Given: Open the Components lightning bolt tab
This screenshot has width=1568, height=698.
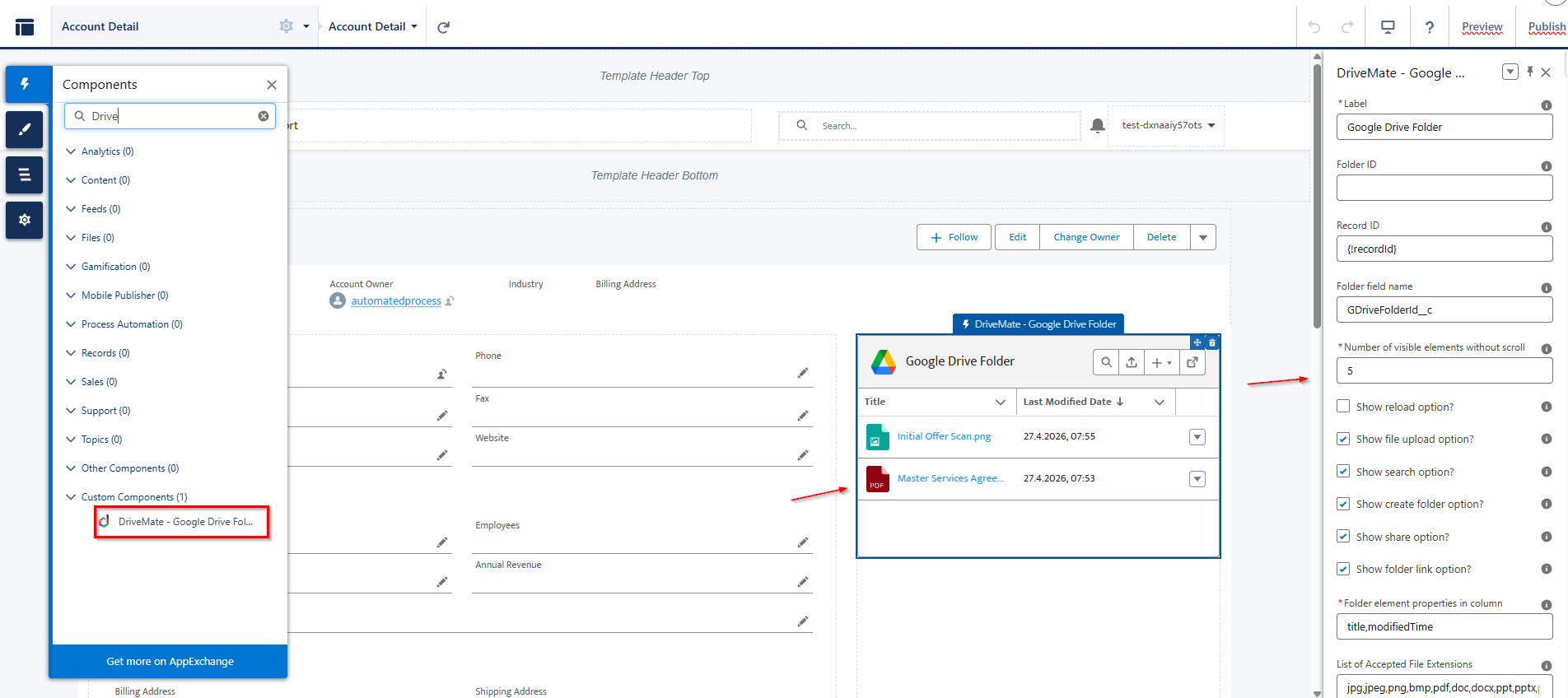Looking at the screenshot, I should tap(25, 84).
